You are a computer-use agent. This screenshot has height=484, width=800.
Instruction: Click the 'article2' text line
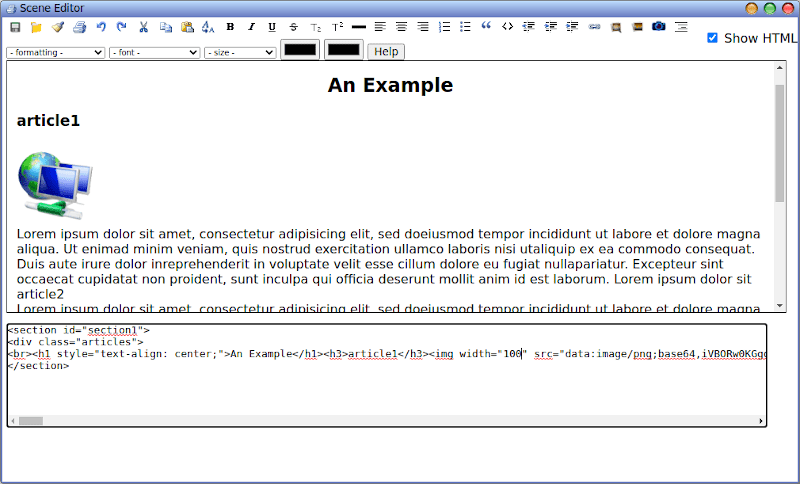tap(40, 294)
